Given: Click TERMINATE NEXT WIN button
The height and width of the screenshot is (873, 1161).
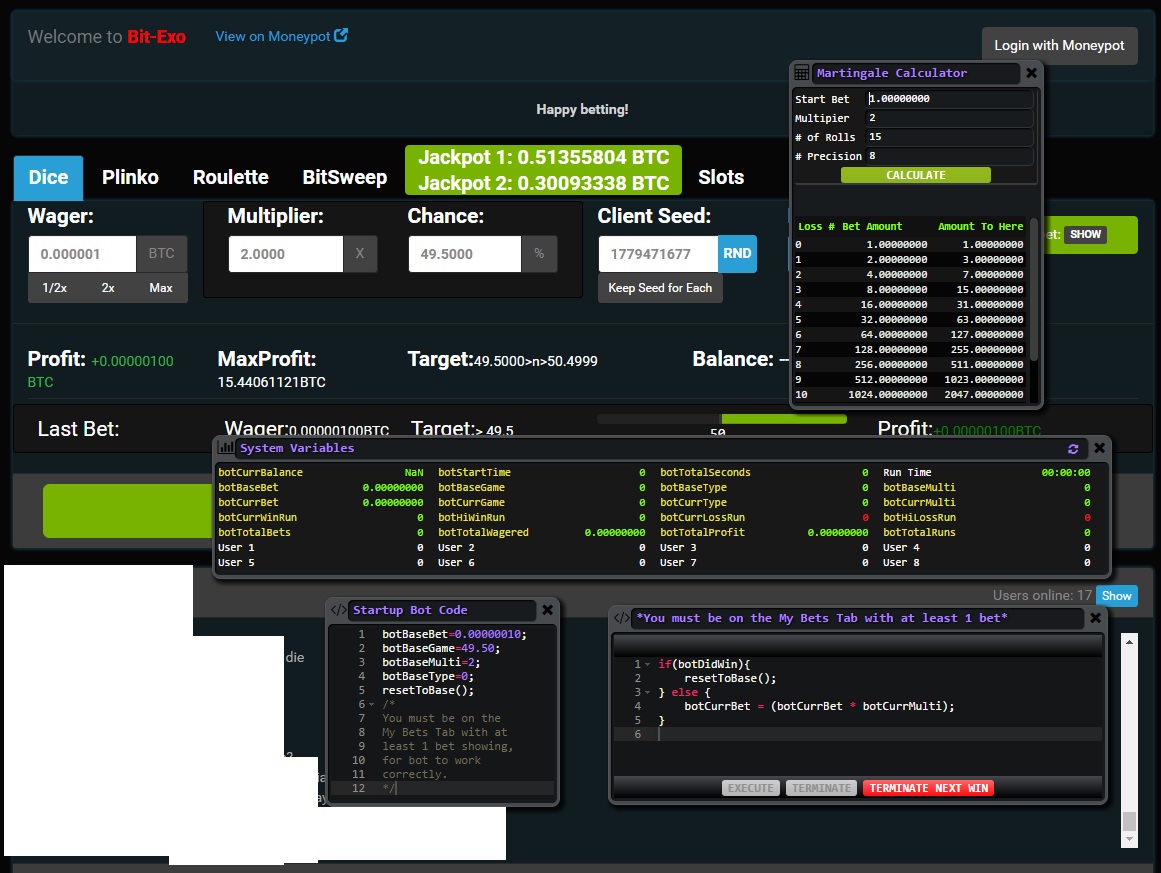Looking at the screenshot, I should 929,788.
